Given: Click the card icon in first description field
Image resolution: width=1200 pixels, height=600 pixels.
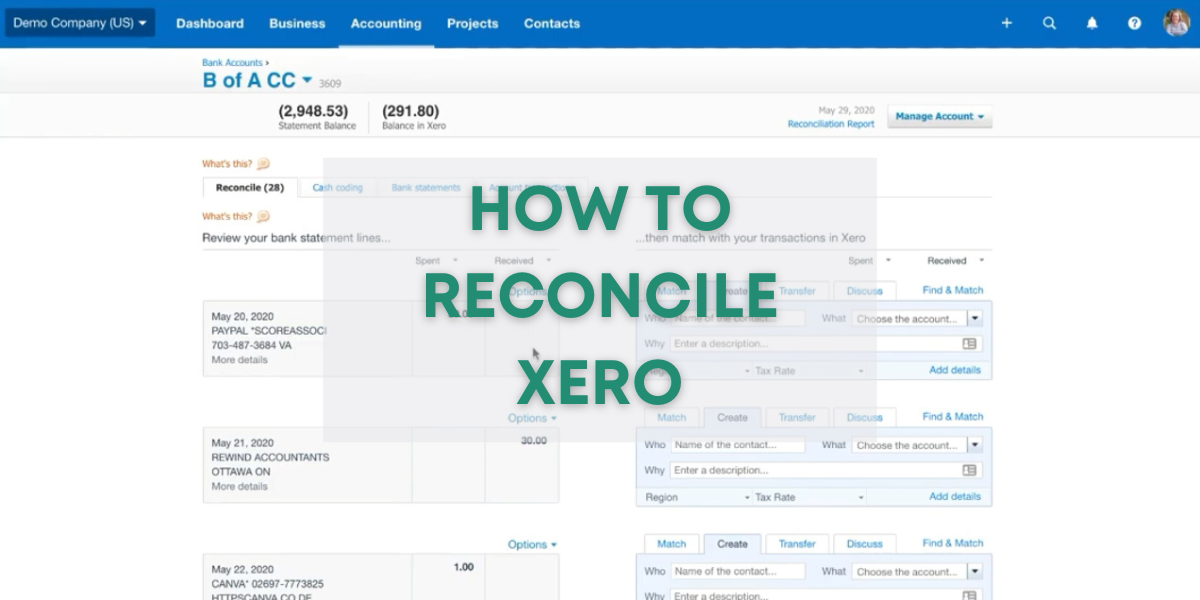Looking at the screenshot, I should (968, 344).
